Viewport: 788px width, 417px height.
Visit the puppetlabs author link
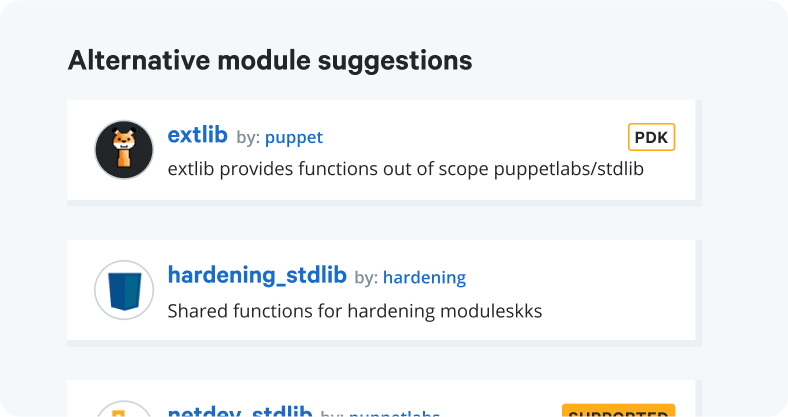[x=394, y=413]
